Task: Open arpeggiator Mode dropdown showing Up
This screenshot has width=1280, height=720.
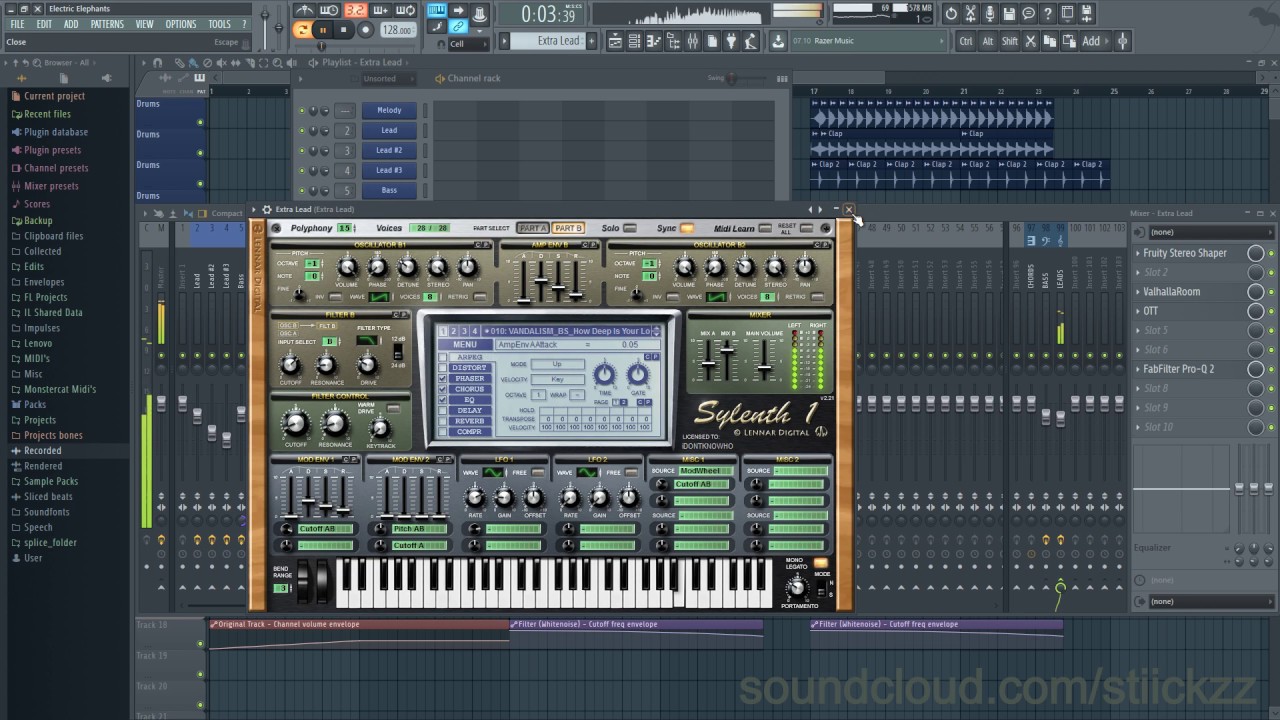Action: point(558,364)
